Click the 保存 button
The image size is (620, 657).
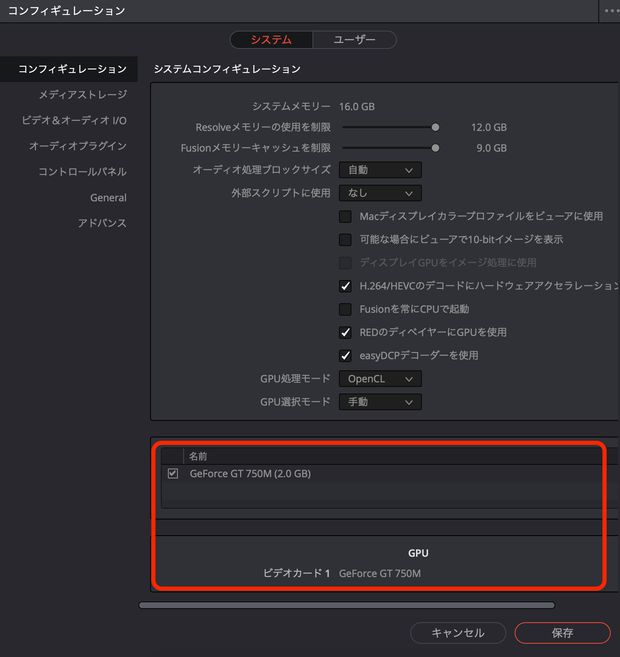click(562, 633)
